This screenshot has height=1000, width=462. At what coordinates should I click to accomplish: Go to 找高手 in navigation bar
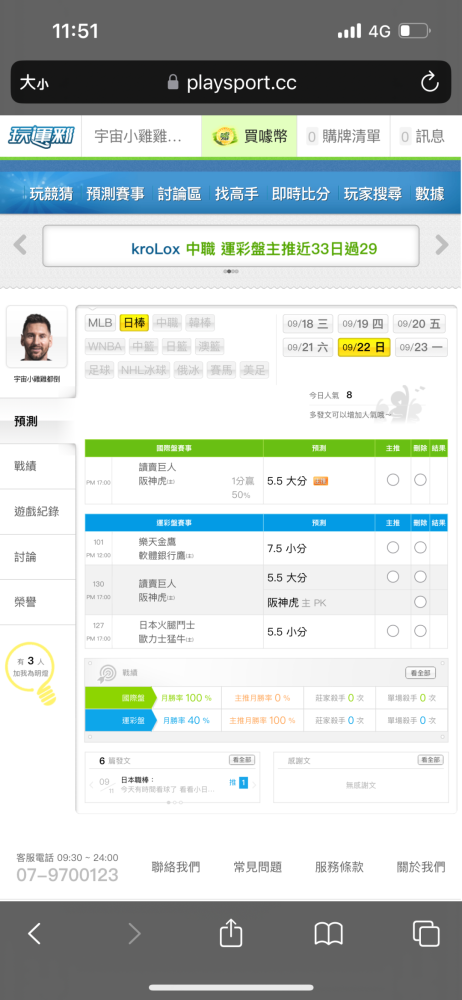(x=237, y=194)
